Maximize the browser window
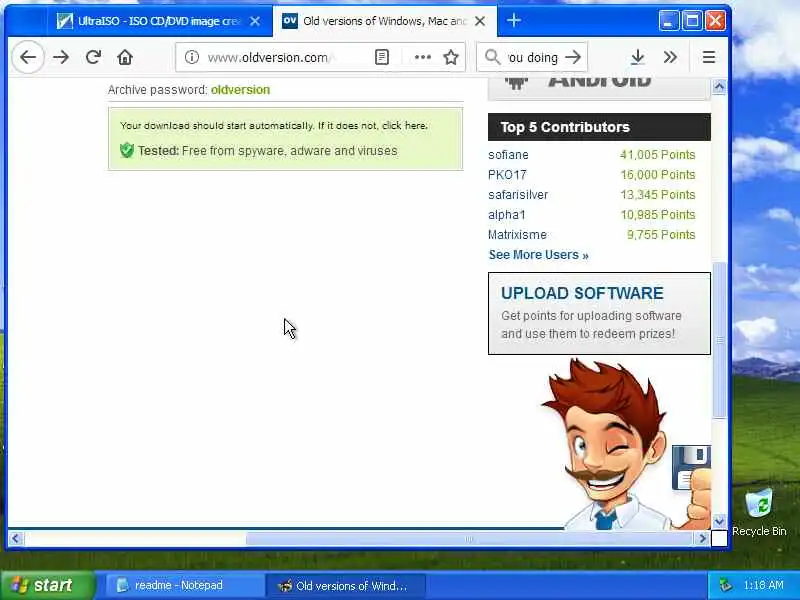This screenshot has height=600, width=800. coord(692,21)
